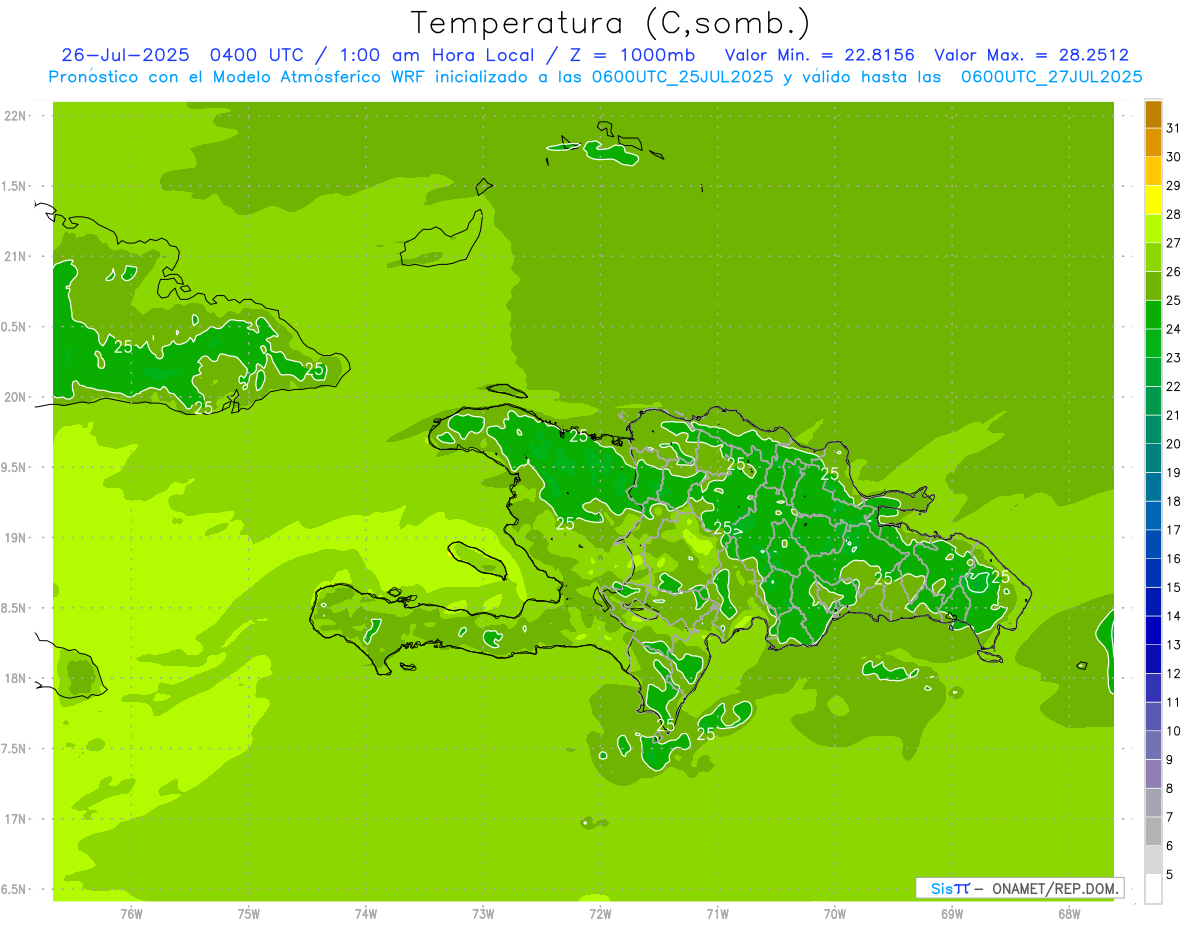
Task: Click the 'Valor Max. = 28.2512' value
Action: coord(1032,55)
